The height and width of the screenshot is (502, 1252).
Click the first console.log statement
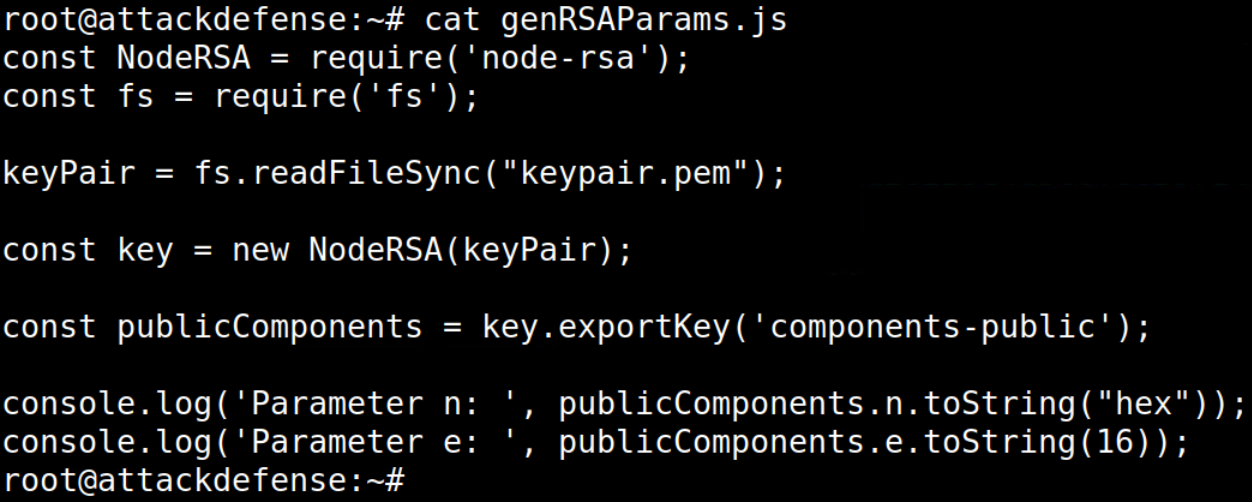pos(624,403)
